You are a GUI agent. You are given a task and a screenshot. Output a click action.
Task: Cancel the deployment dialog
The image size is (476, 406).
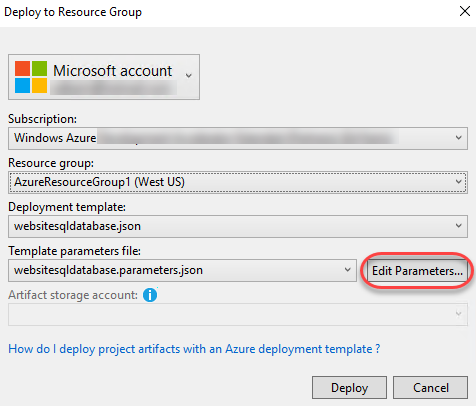(431, 388)
